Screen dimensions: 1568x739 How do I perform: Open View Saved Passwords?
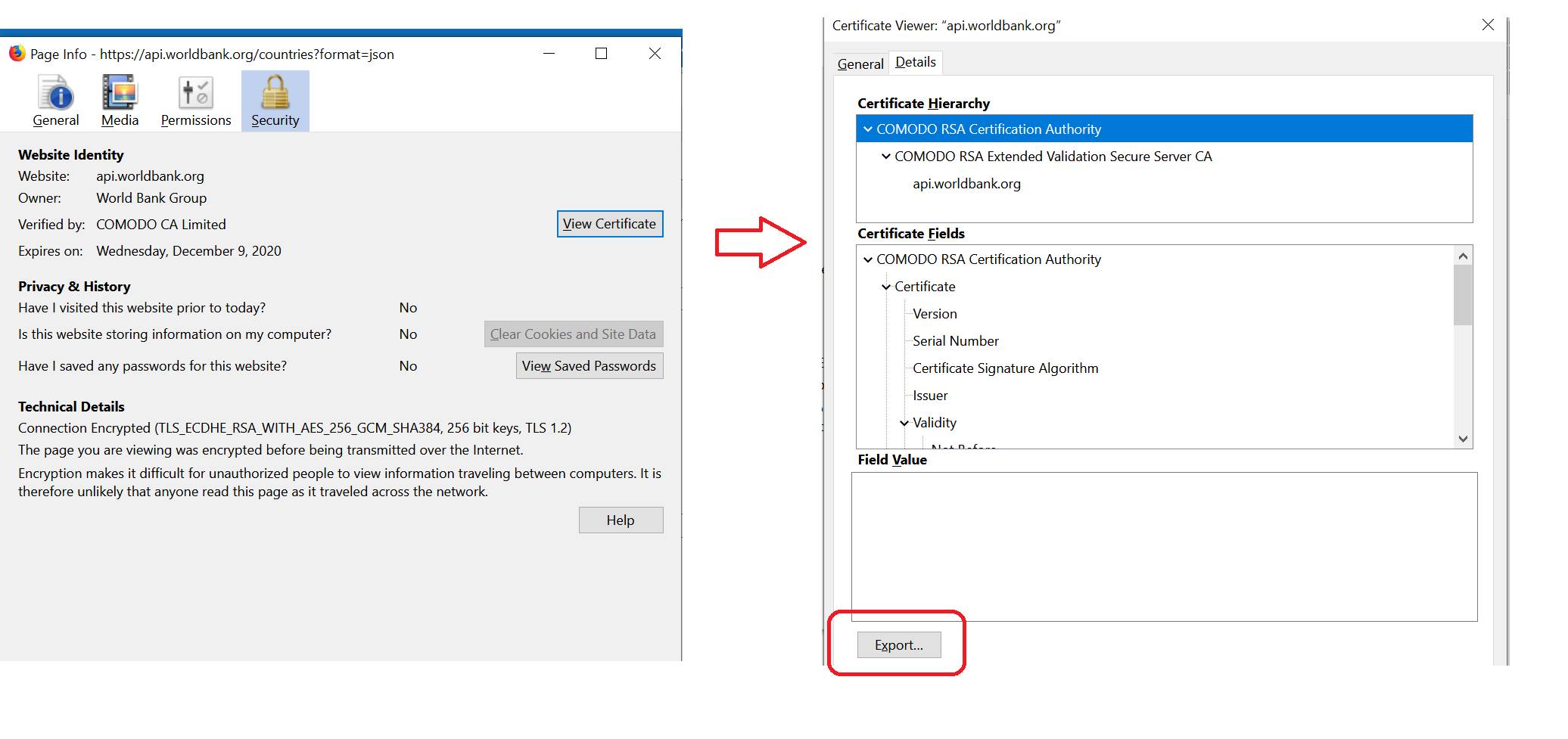[590, 366]
